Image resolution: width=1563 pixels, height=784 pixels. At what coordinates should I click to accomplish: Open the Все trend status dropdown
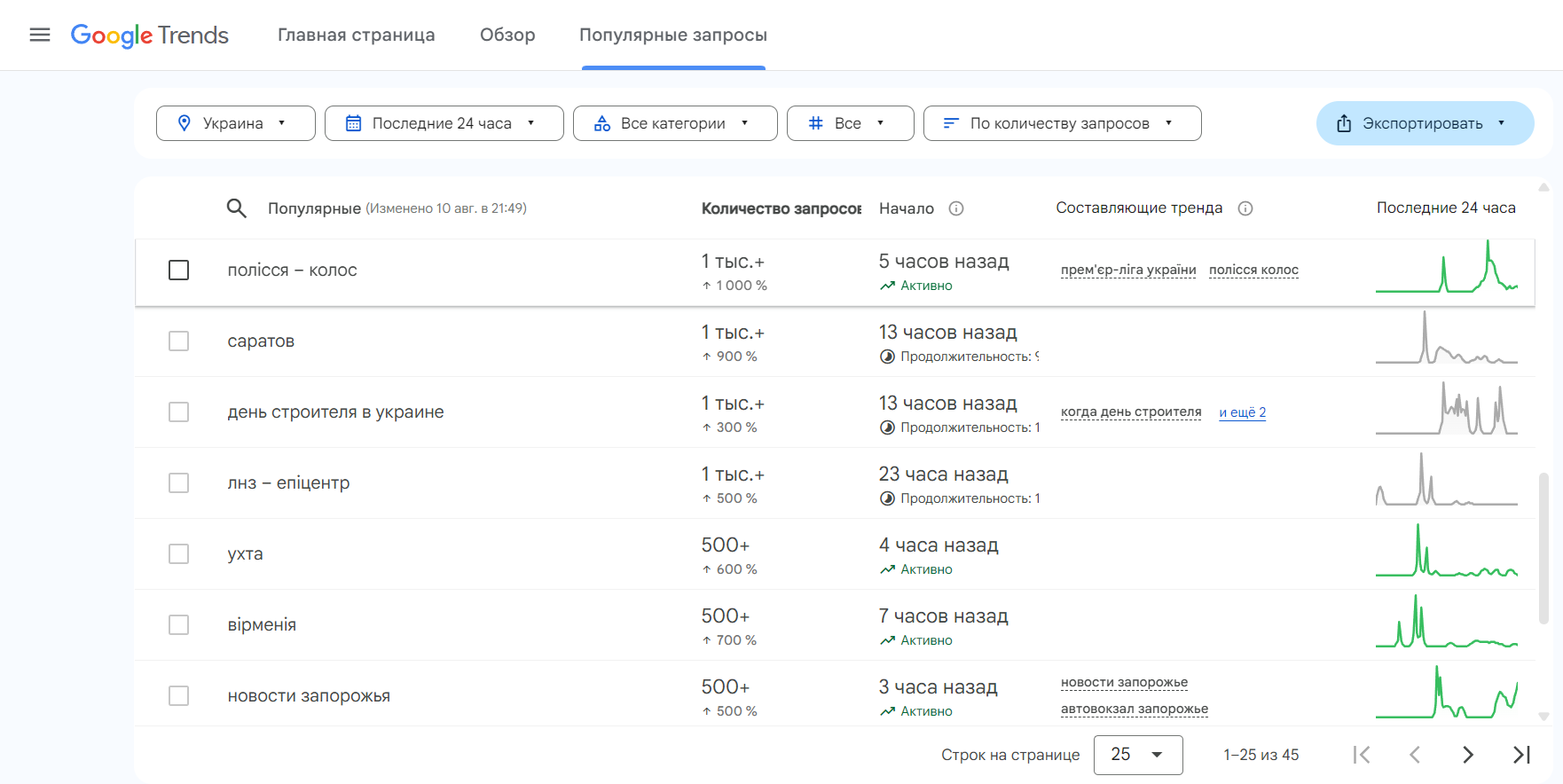coord(851,123)
